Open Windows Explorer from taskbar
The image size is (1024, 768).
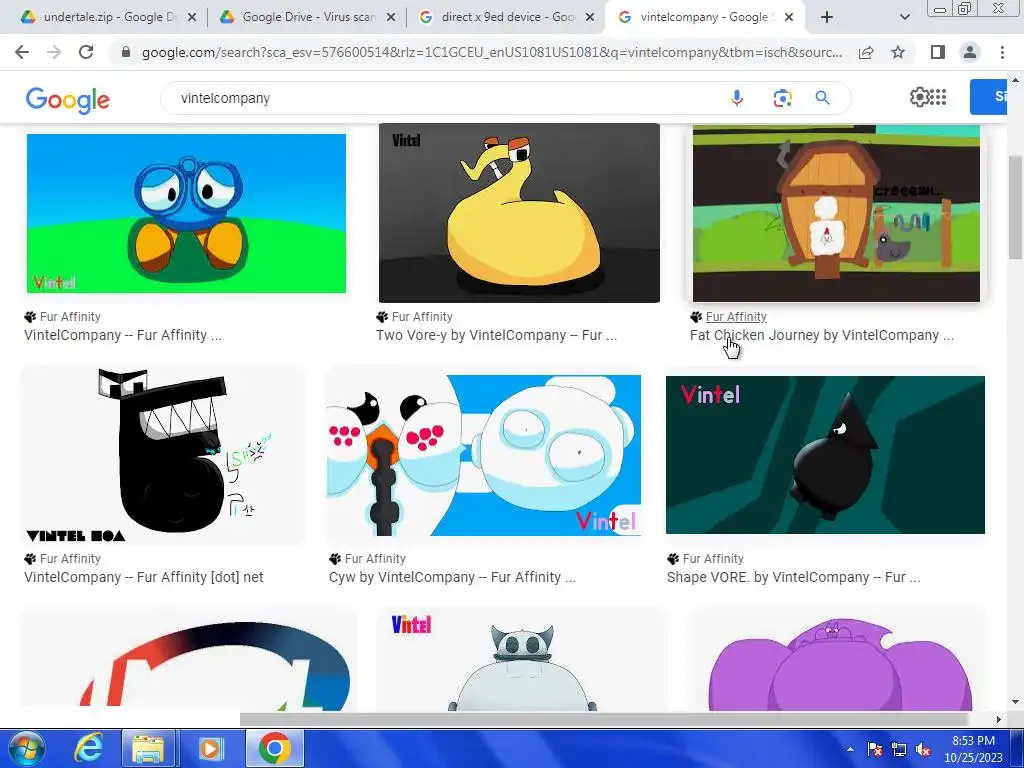point(148,748)
